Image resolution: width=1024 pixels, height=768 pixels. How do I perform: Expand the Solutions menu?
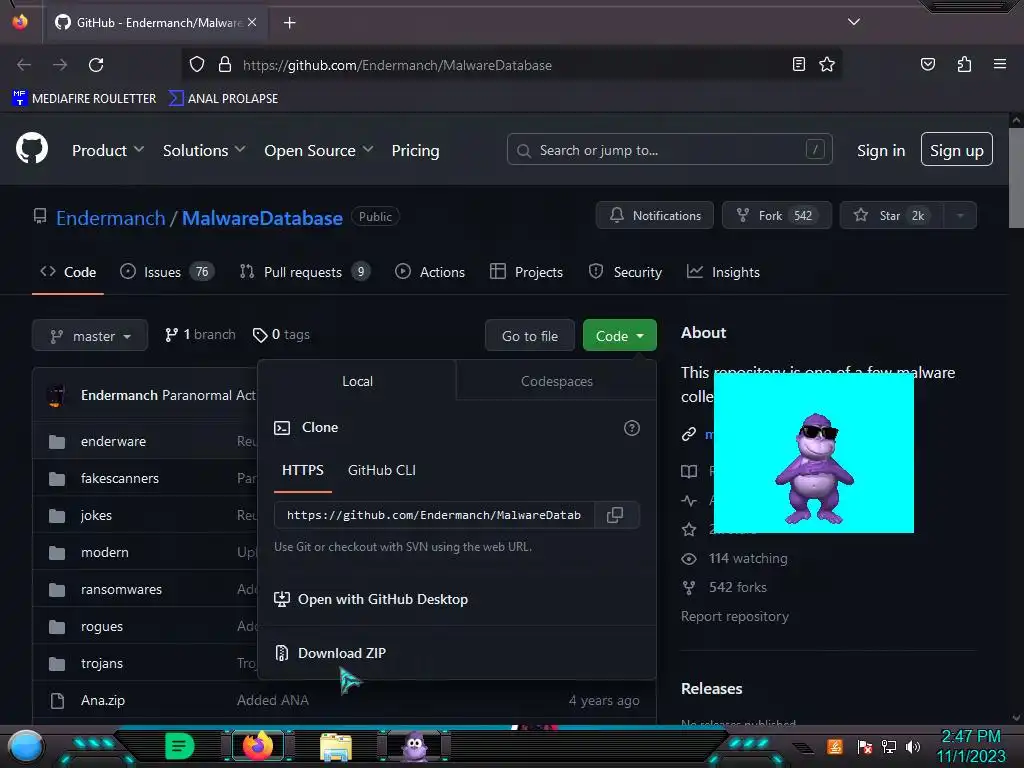(x=204, y=150)
